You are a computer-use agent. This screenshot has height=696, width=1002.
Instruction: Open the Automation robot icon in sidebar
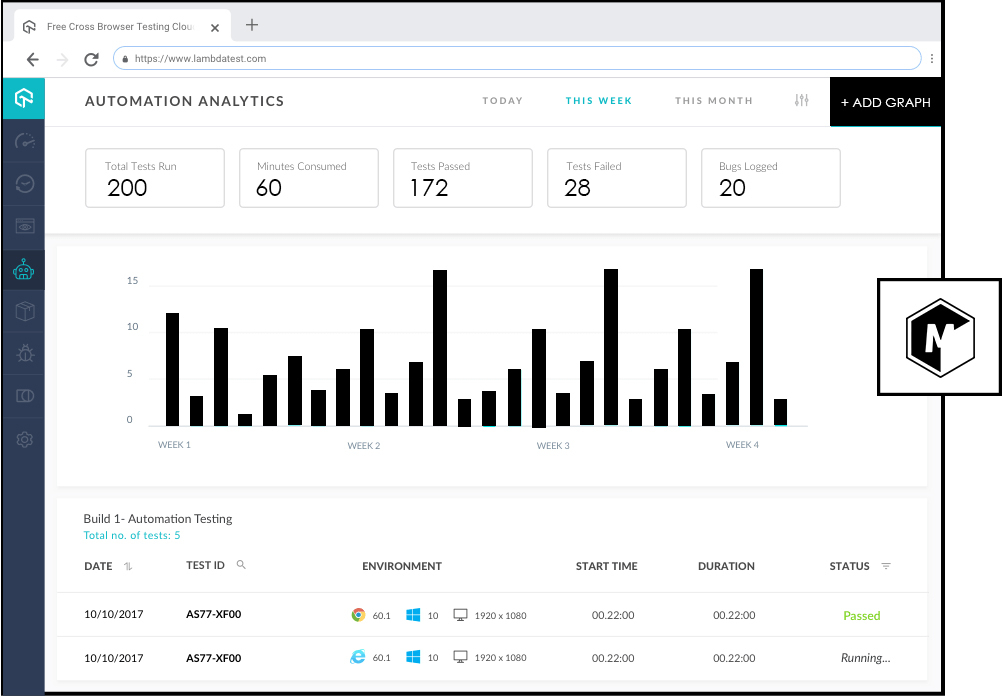22,268
